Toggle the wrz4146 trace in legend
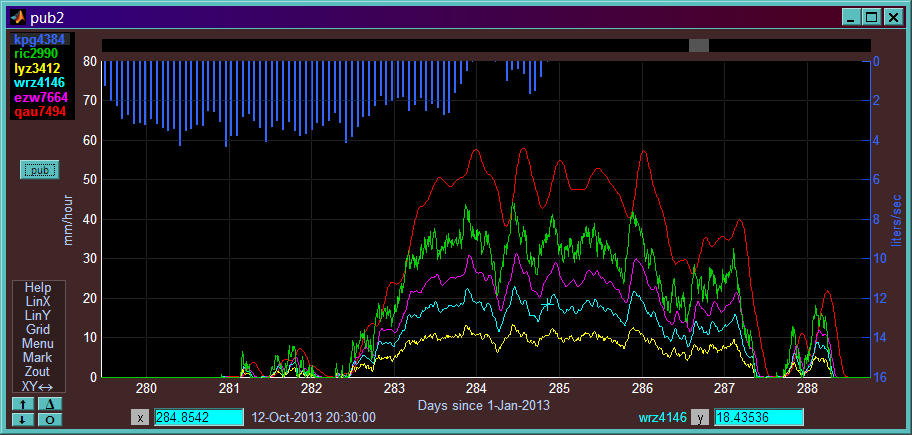 (40, 83)
